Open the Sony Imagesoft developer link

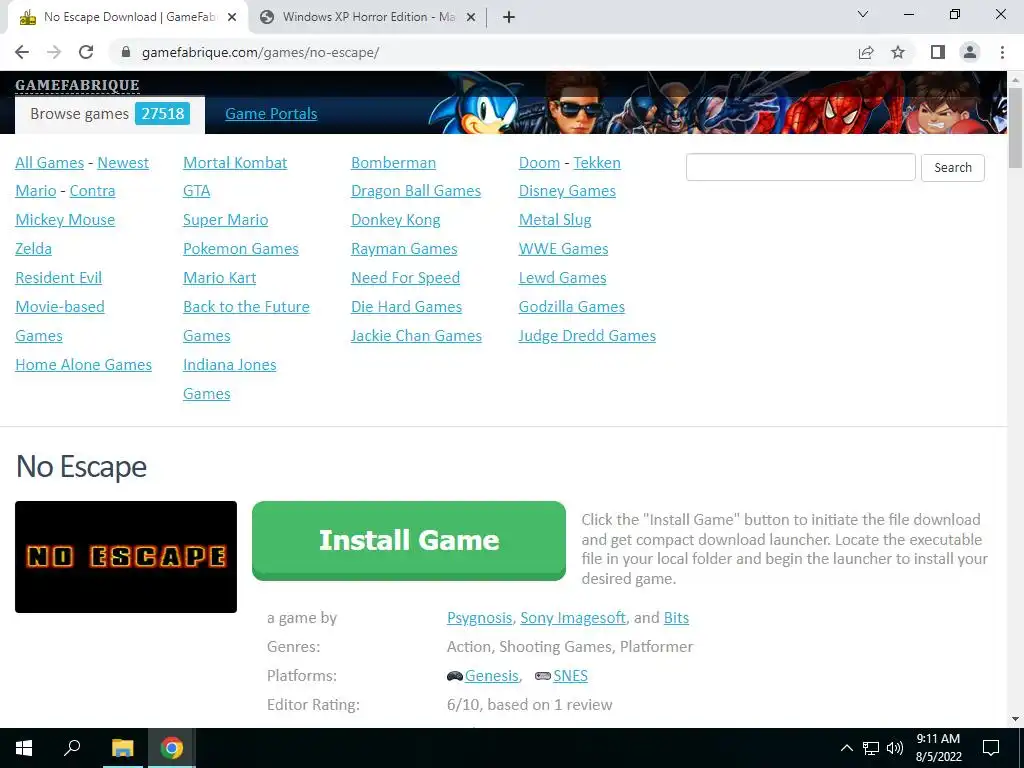pos(573,618)
